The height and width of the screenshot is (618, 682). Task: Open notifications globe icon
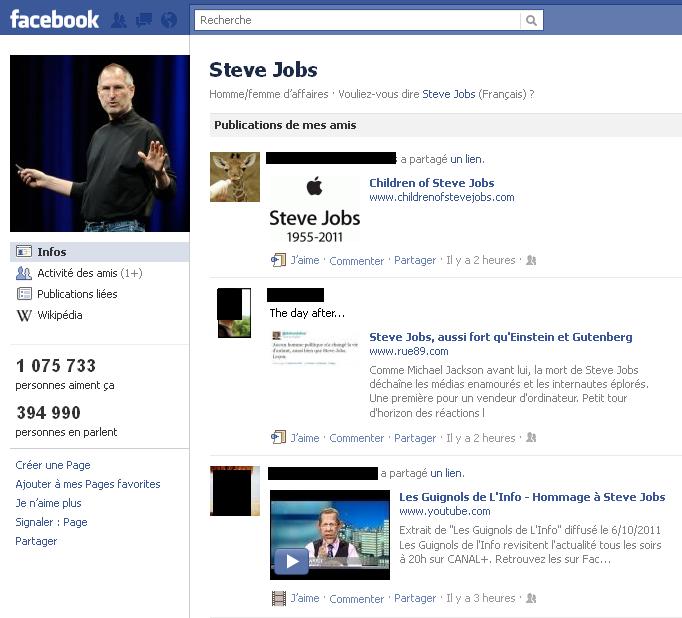point(169,20)
